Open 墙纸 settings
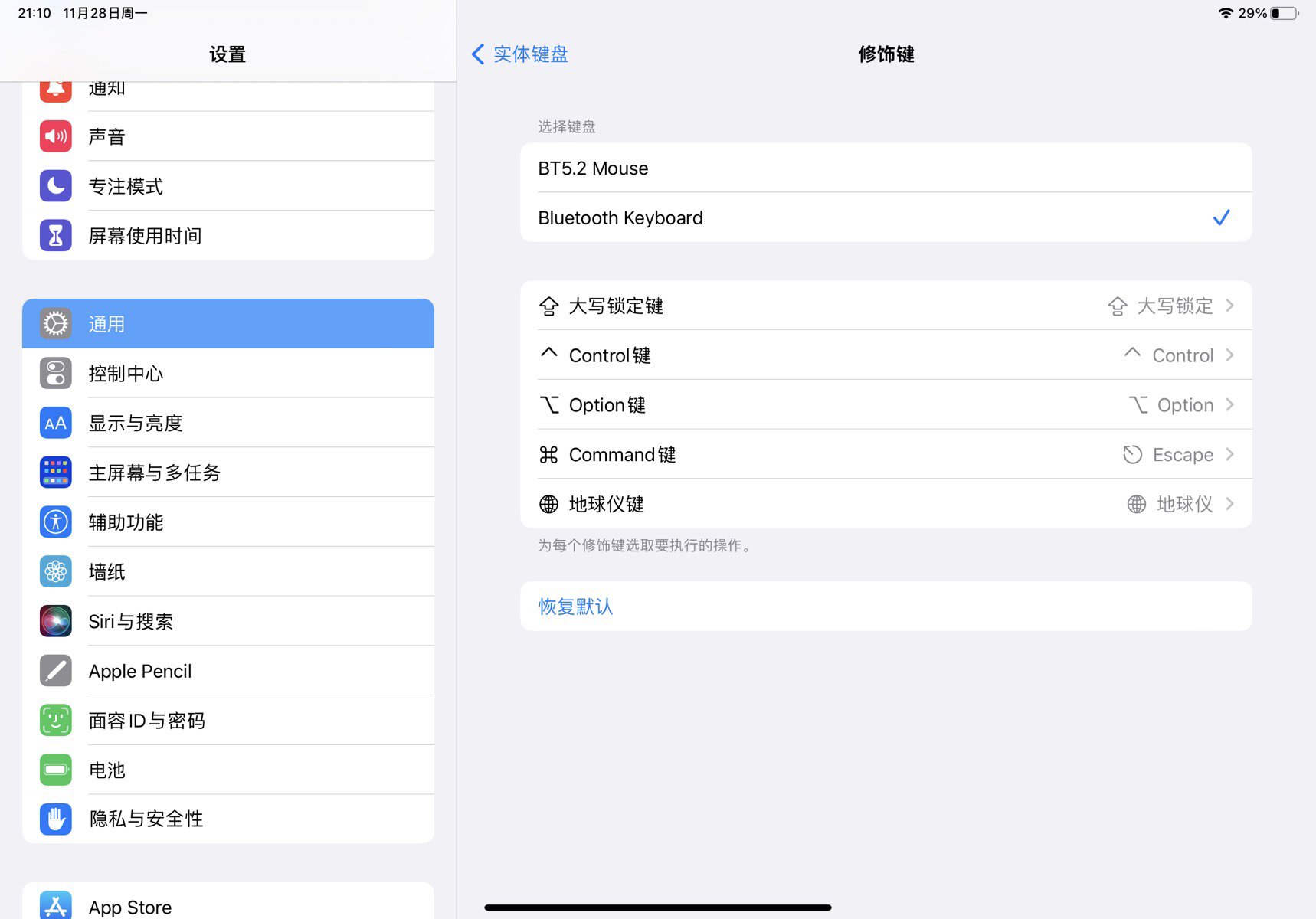The height and width of the screenshot is (919, 1316). pyautogui.click(x=228, y=571)
